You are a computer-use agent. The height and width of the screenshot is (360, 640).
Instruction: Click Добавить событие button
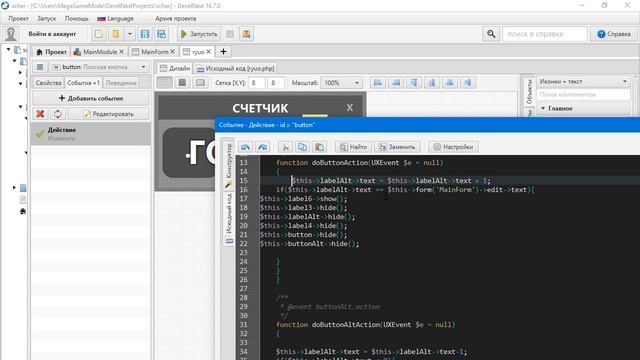click(91, 98)
